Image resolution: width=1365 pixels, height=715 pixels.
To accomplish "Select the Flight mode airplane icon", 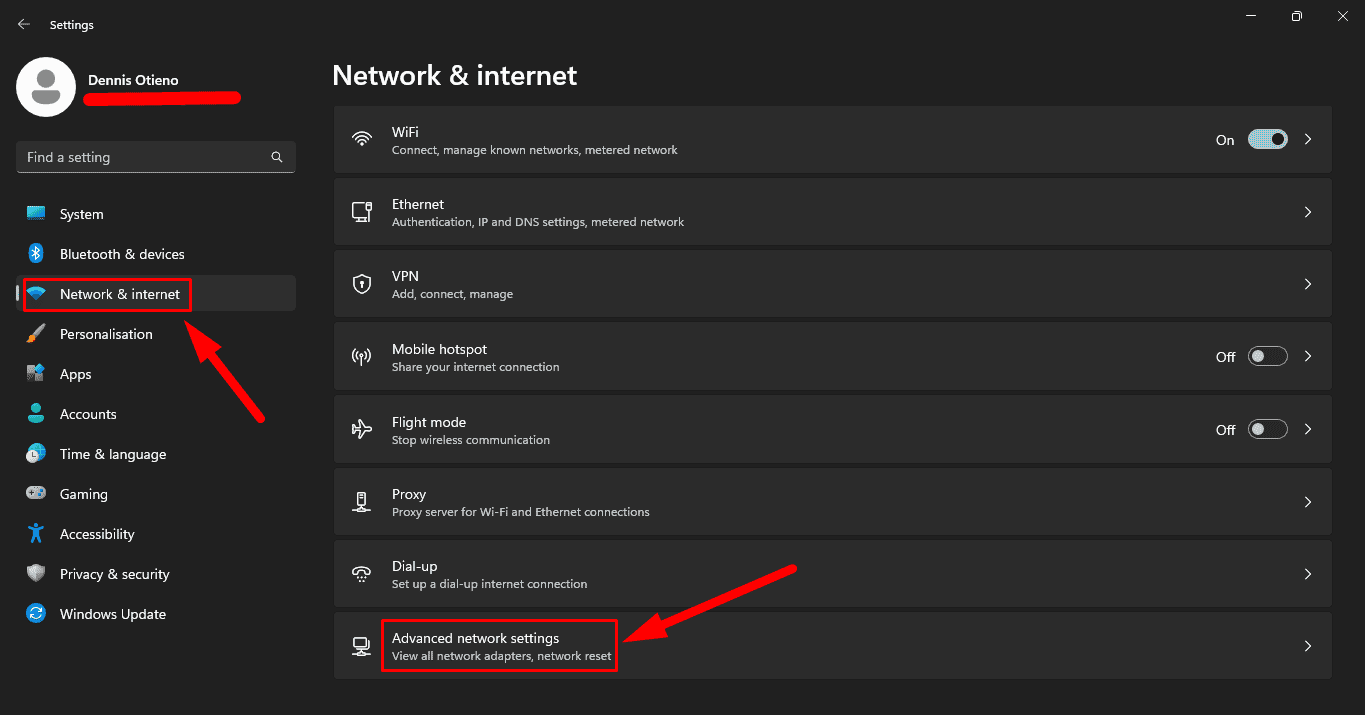I will (x=361, y=428).
